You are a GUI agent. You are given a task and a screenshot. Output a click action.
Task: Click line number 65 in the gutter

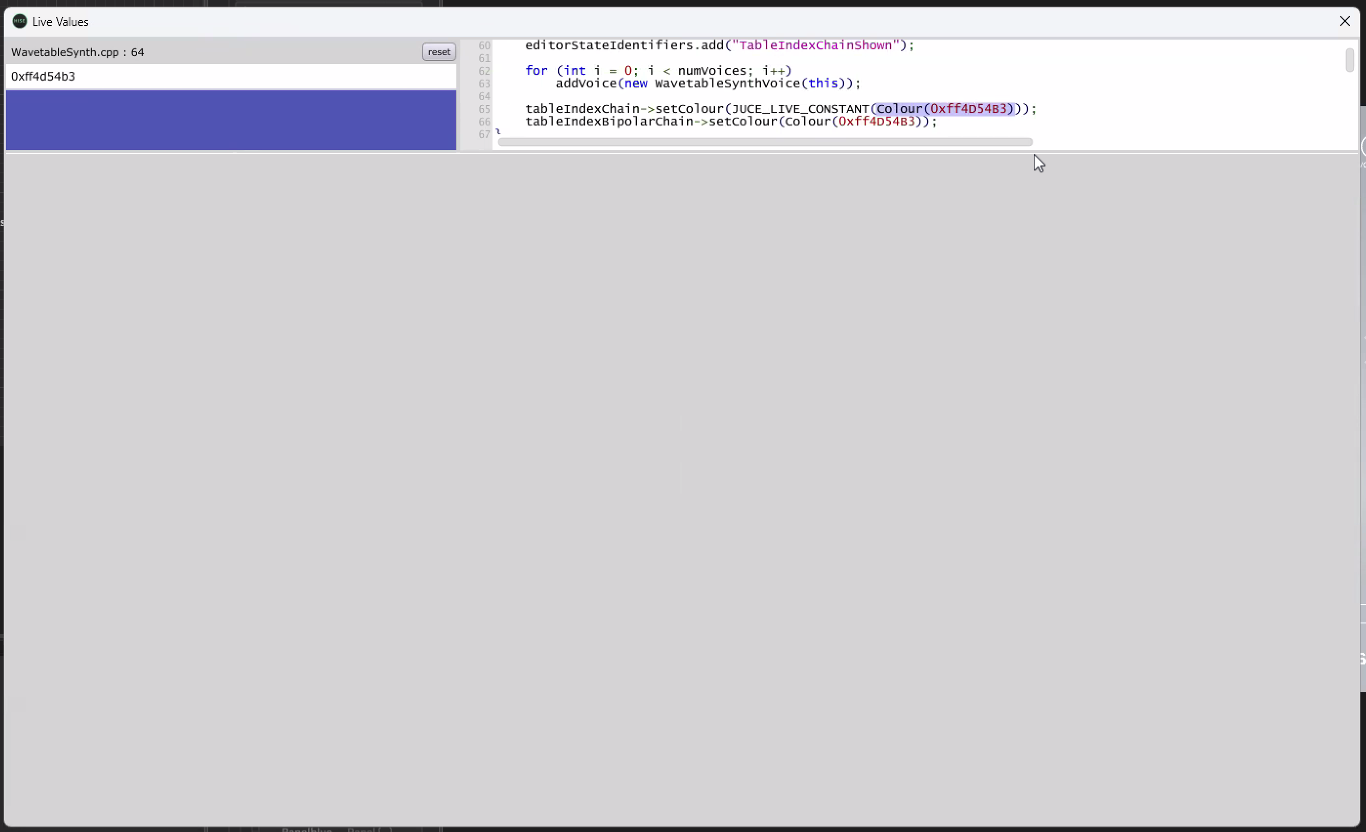point(484,109)
